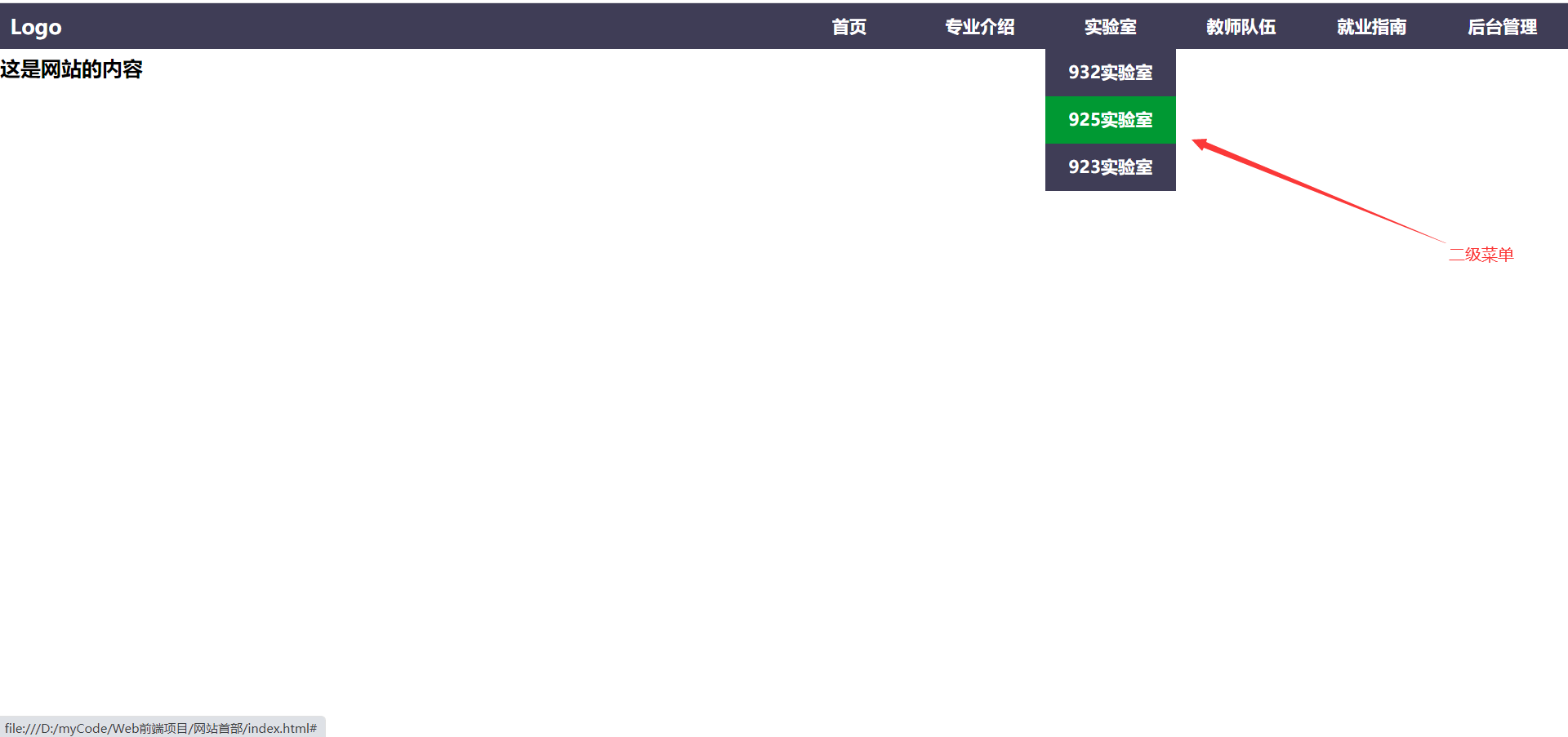
Task: Click the empty page content area
Action: point(572,408)
